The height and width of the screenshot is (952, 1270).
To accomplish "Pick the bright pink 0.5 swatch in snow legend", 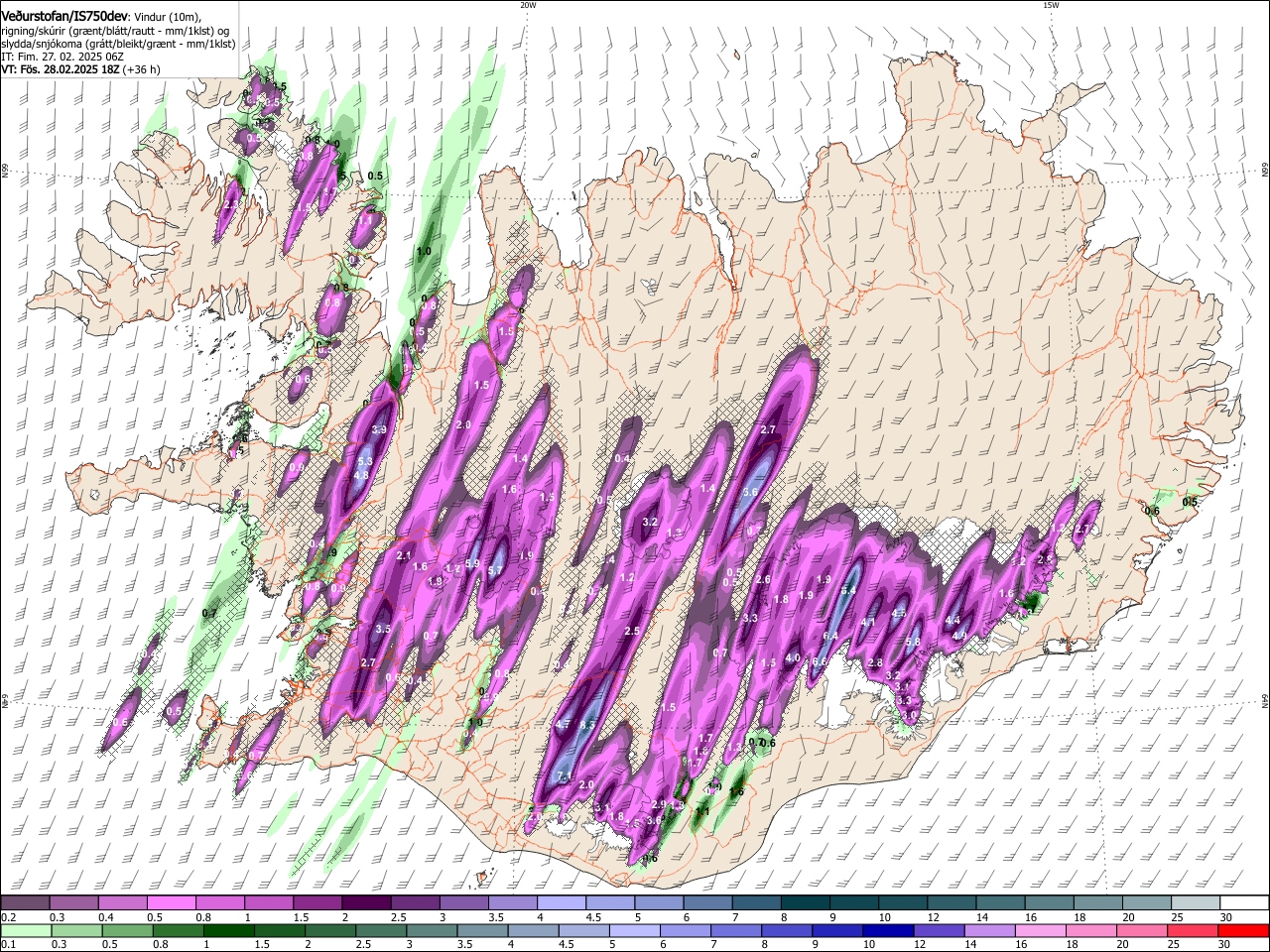I will coord(171,902).
